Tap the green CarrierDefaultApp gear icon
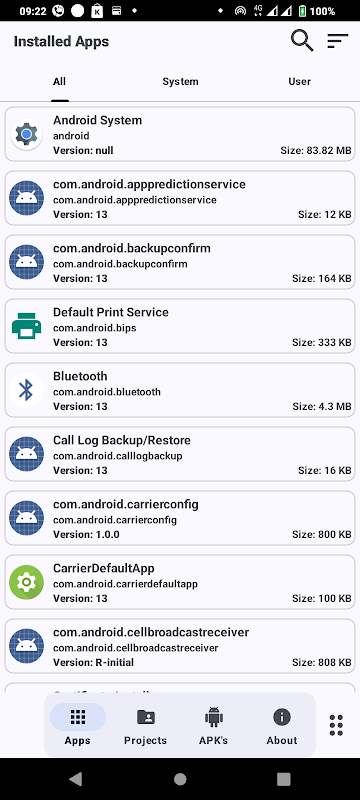The width and height of the screenshot is (360, 800). point(27,582)
